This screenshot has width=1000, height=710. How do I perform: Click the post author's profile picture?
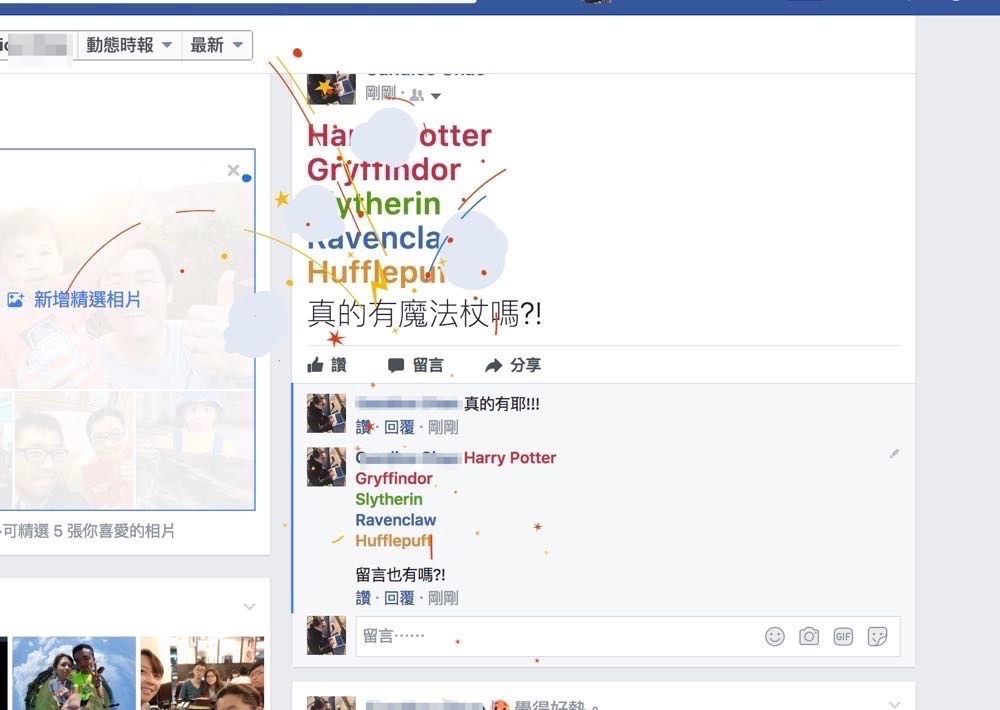[x=331, y=88]
